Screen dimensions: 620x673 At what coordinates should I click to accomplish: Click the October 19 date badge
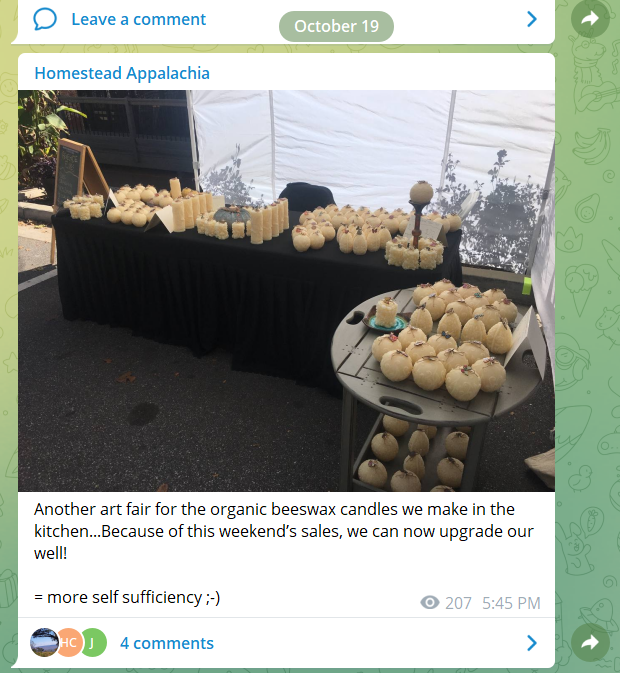coord(336,26)
